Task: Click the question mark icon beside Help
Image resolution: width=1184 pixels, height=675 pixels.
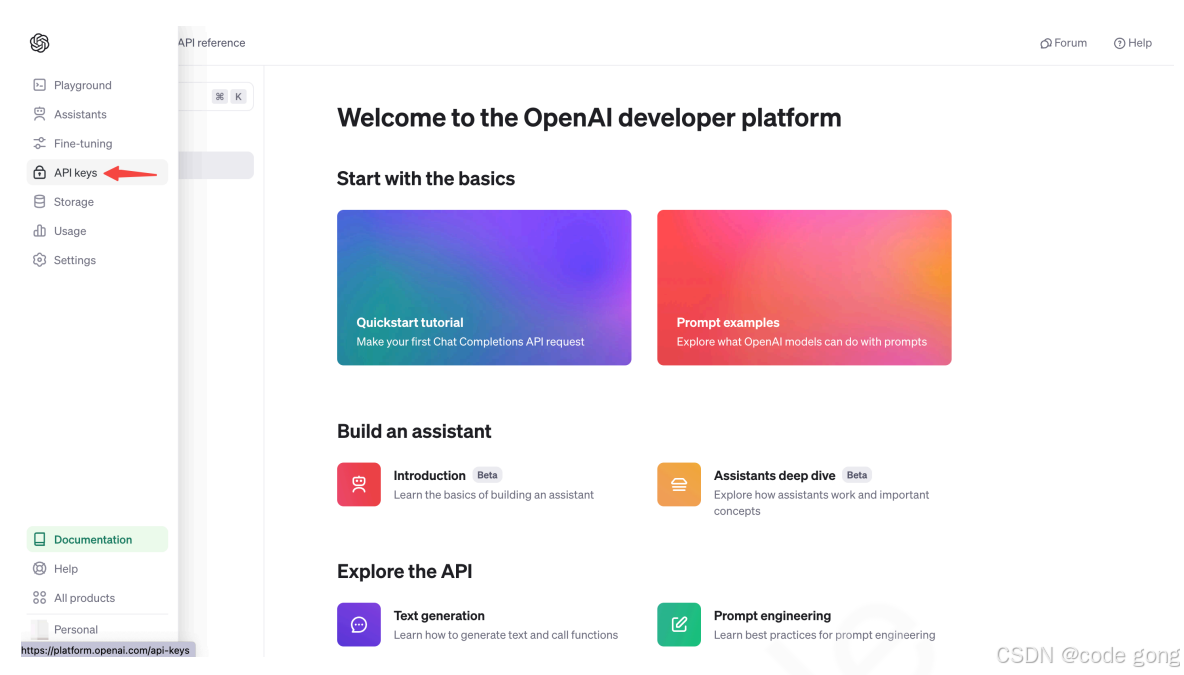Action: tap(1119, 43)
